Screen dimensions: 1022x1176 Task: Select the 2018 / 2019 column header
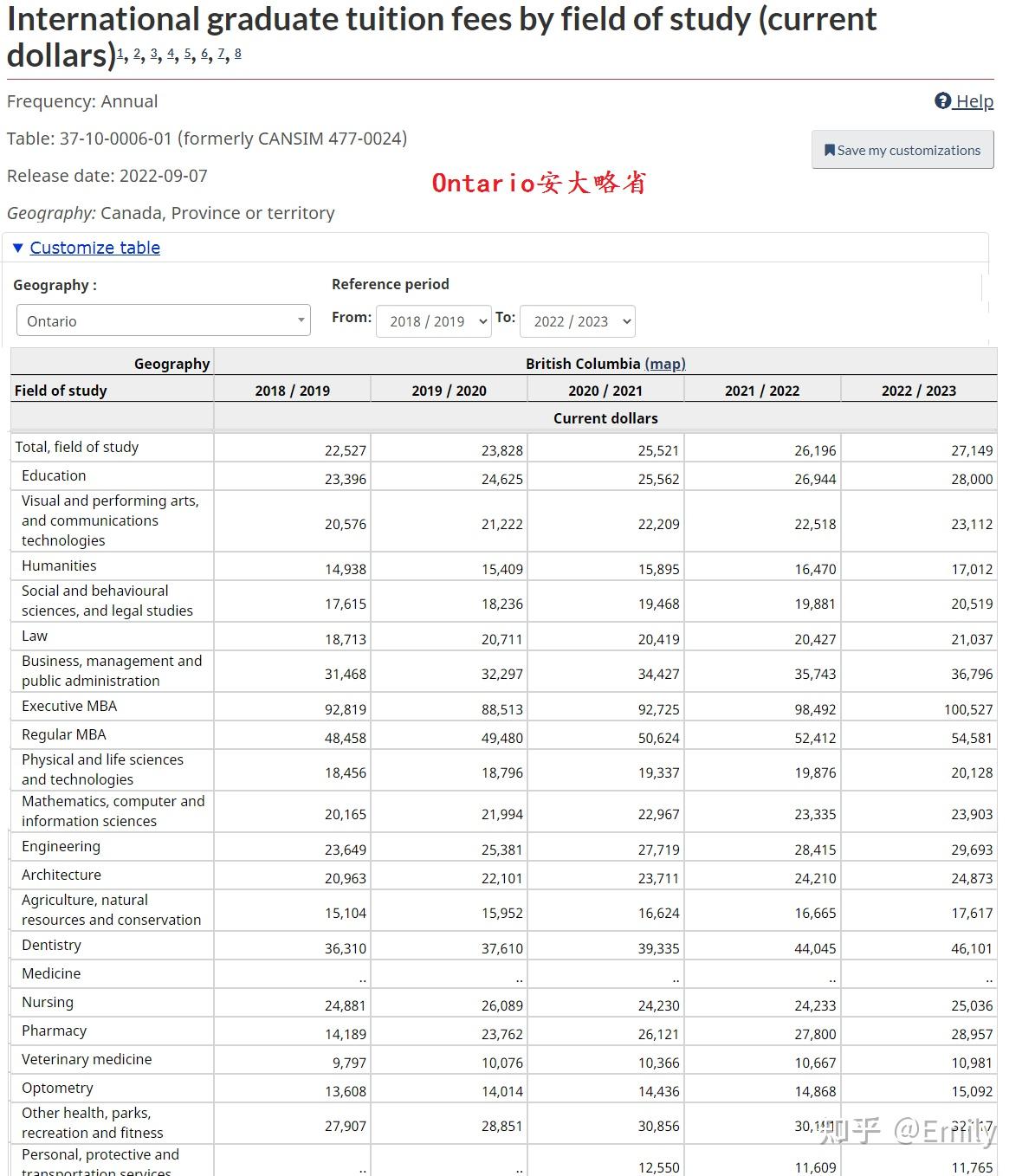point(292,391)
